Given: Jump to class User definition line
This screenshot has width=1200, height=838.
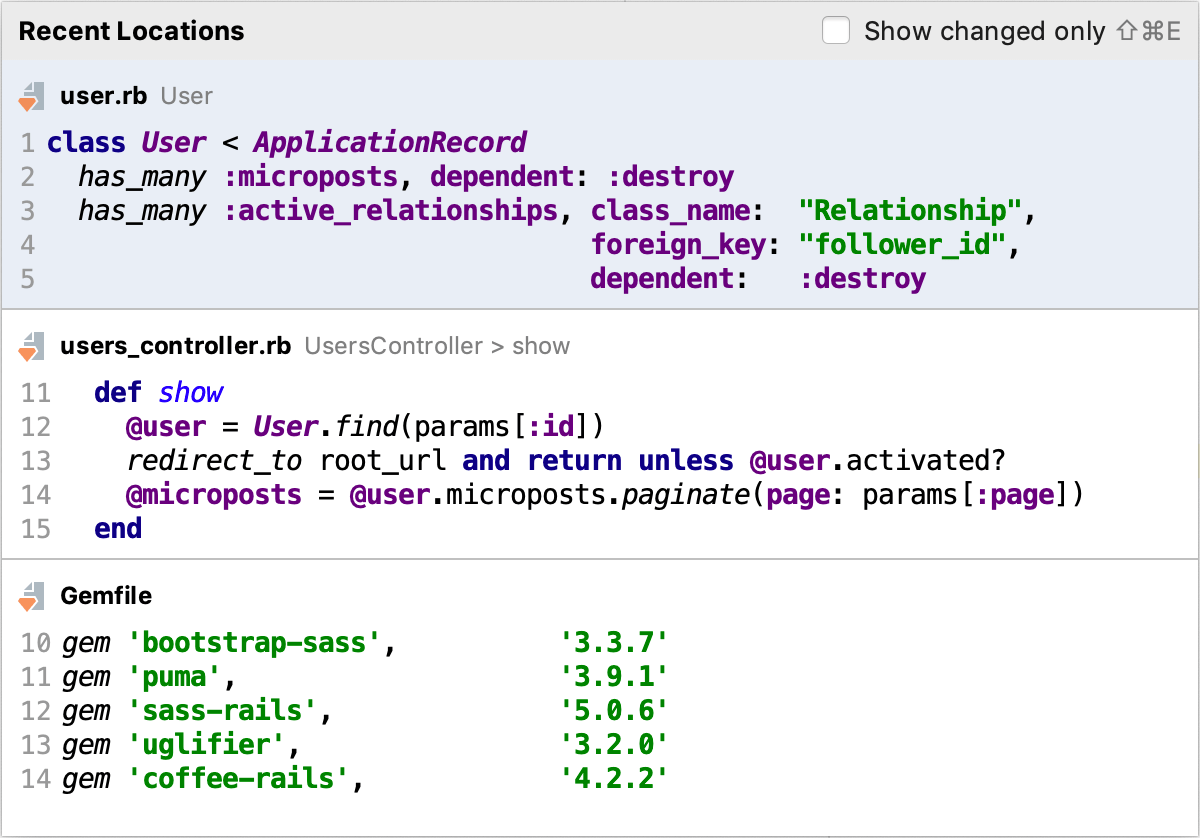Looking at the screenshot, I should (286, 143).
